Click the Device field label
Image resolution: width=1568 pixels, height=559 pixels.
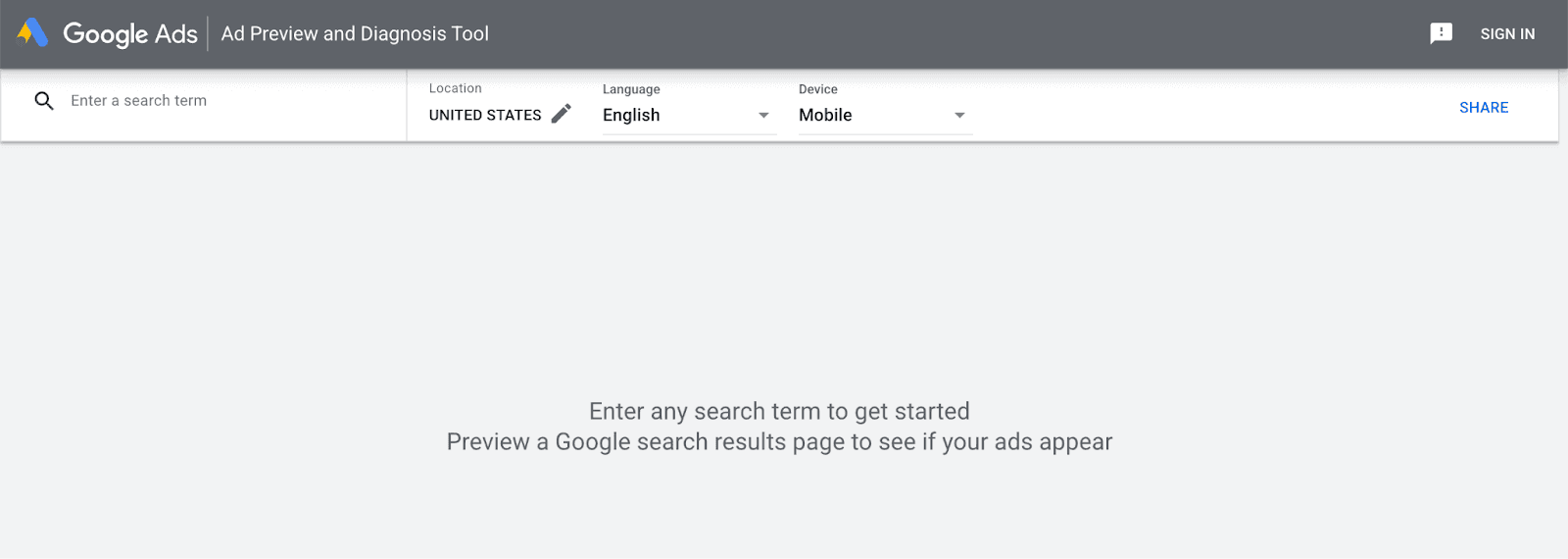[817, 89]
